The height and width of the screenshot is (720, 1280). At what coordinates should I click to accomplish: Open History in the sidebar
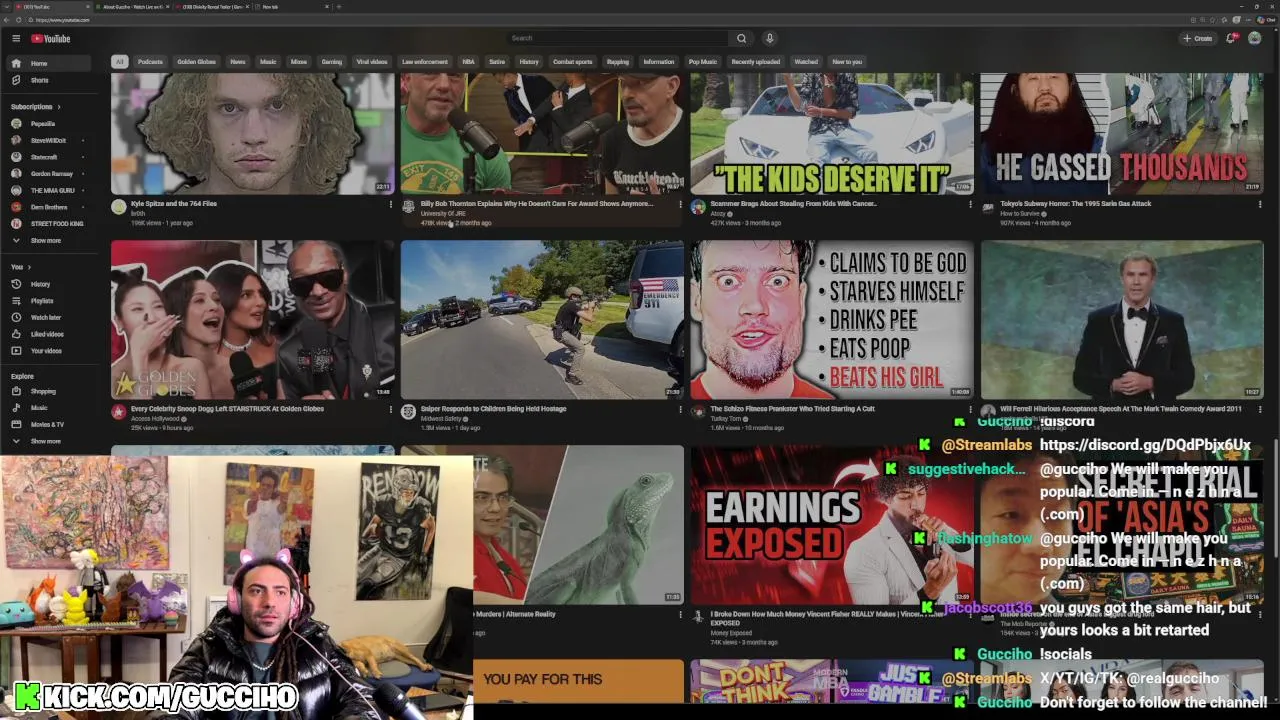[50, 284]
